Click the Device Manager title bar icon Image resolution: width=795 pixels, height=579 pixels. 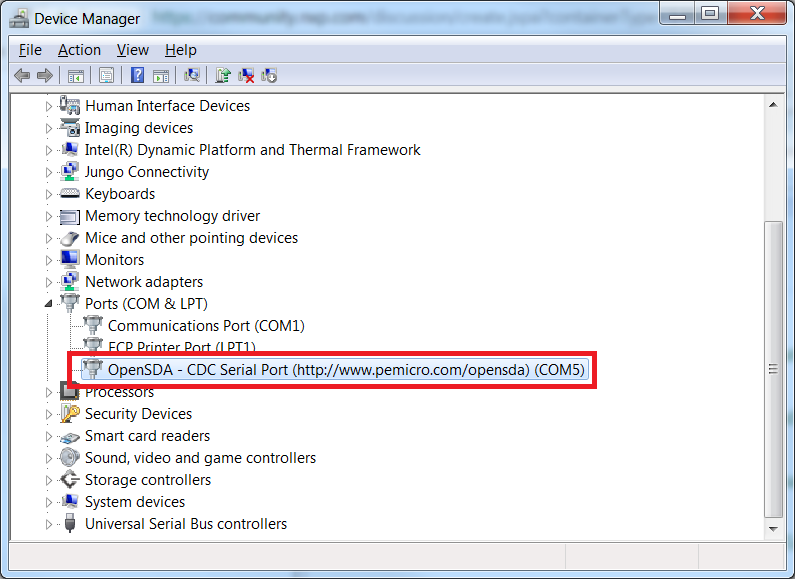[19, 19]
